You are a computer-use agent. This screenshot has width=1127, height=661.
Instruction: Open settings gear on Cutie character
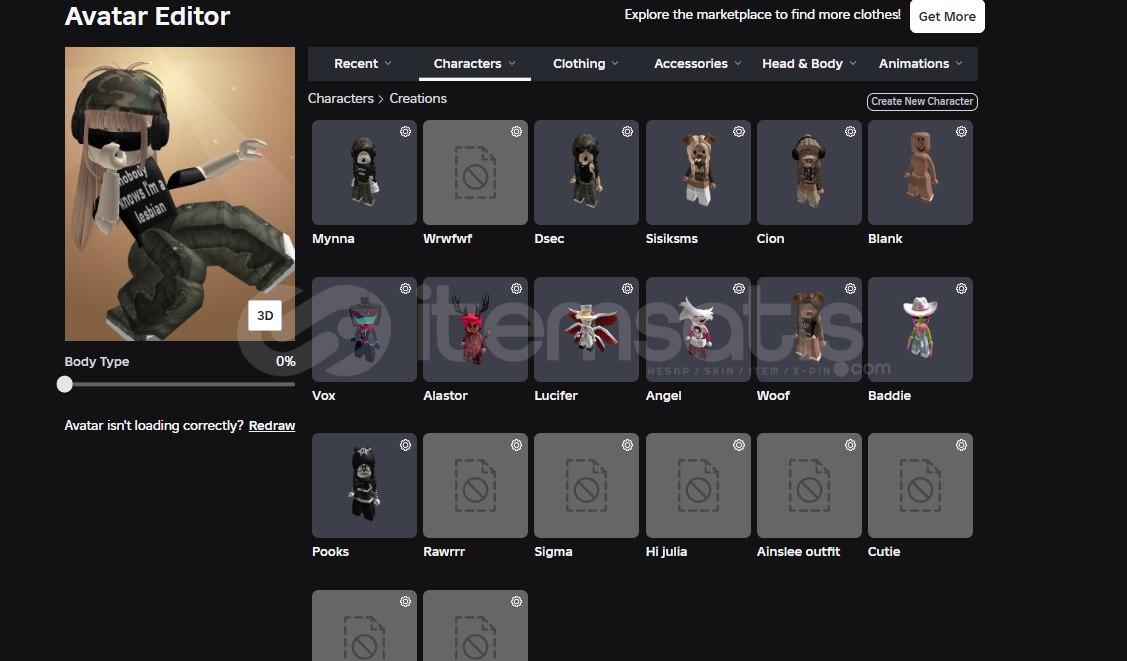(961, 445)
